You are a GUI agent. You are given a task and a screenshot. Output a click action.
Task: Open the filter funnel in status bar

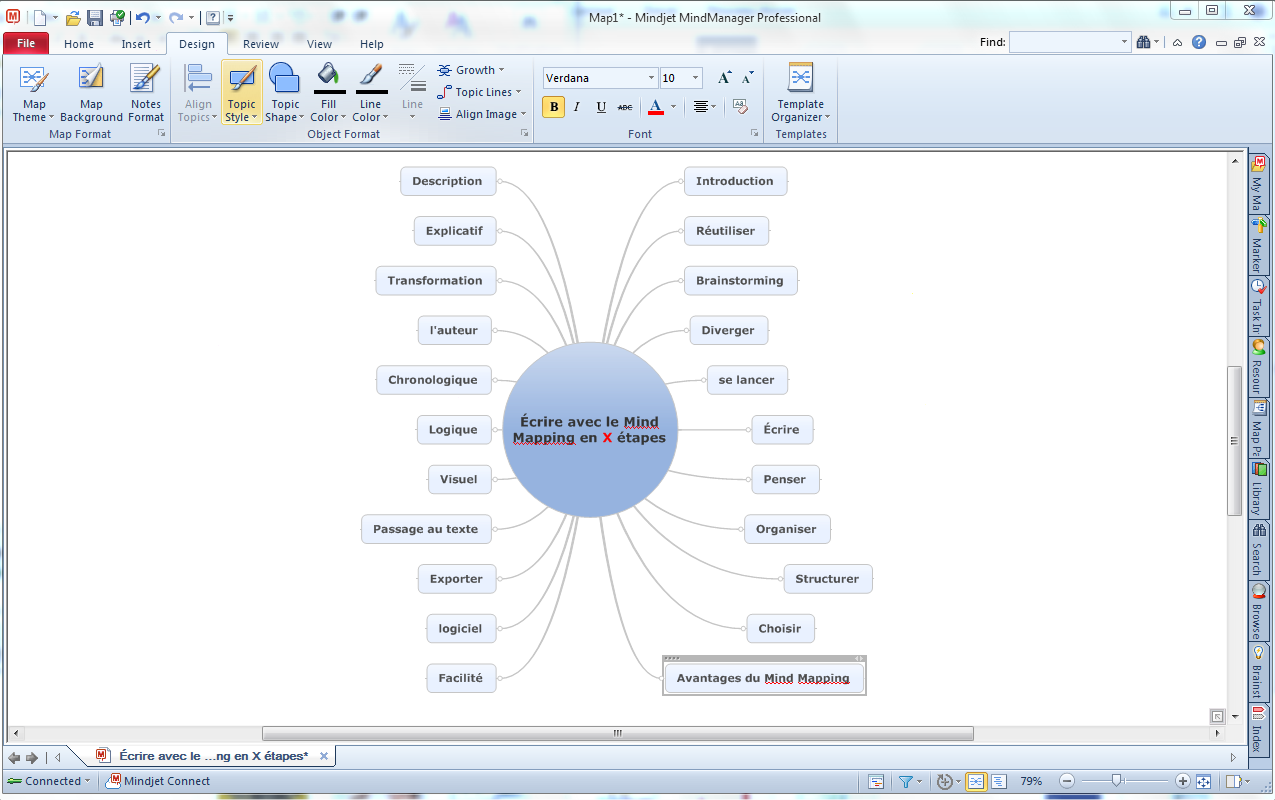click(x=905, y=781)
